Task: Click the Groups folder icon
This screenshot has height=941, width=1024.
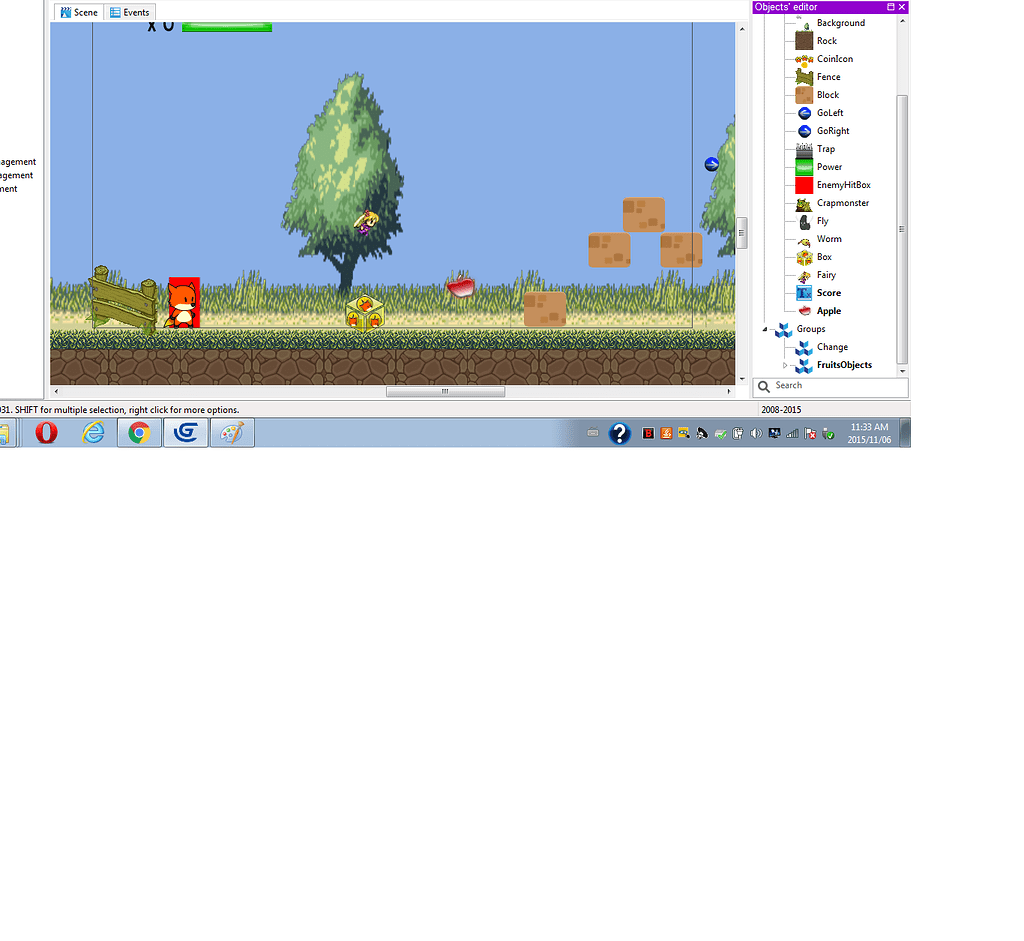Action: 784,330
